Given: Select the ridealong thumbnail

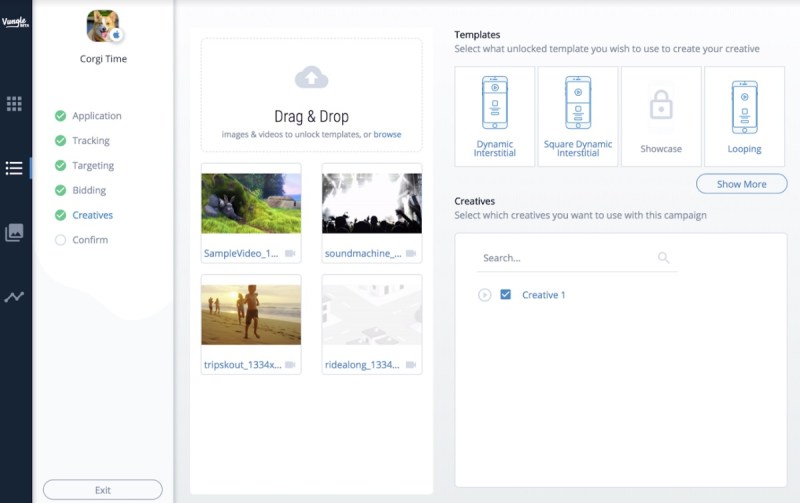Looking at the screenshot, I should point(372,315).
